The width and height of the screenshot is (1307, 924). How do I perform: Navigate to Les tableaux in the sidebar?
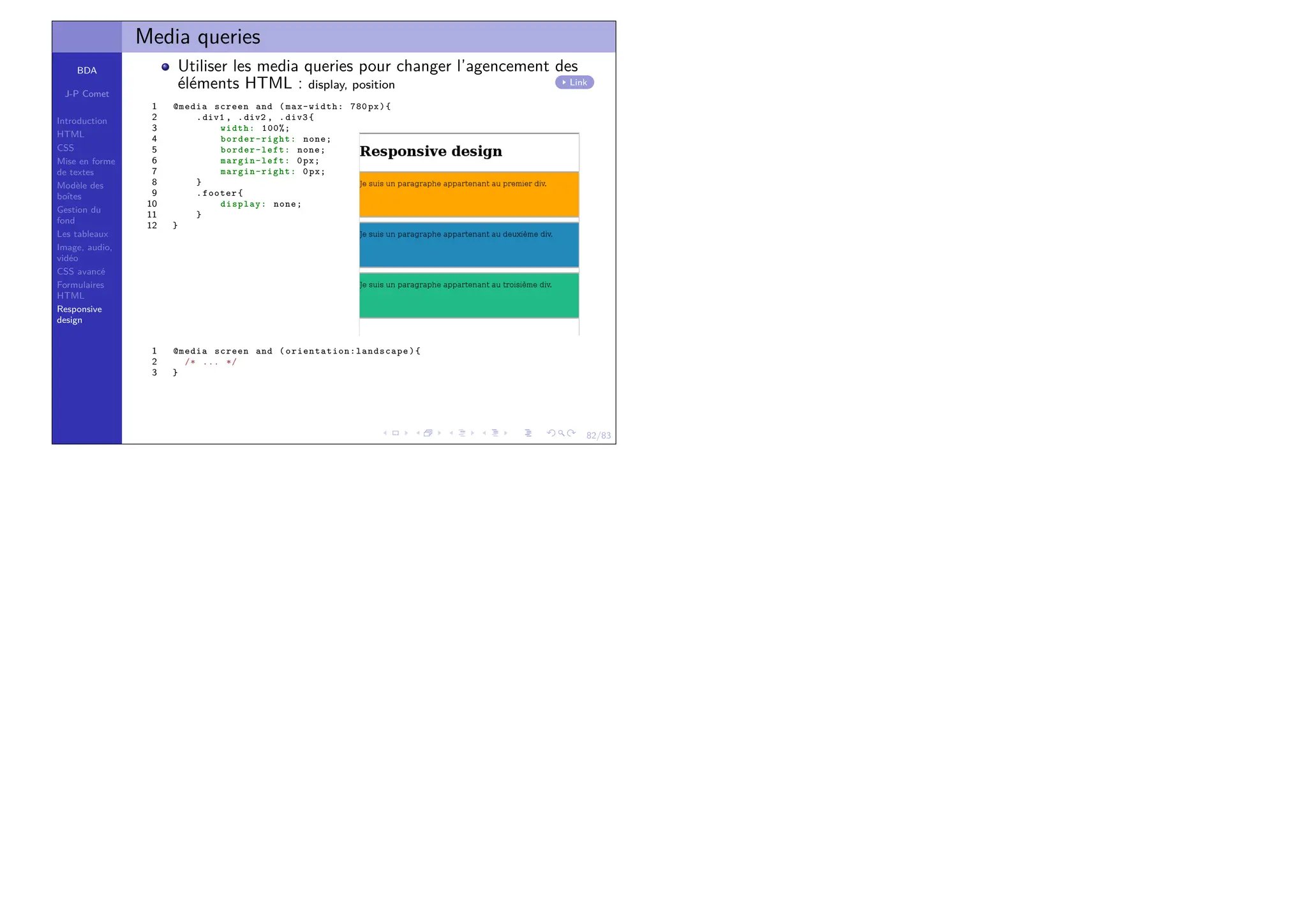pyautogui.click(x=82, y=234)
